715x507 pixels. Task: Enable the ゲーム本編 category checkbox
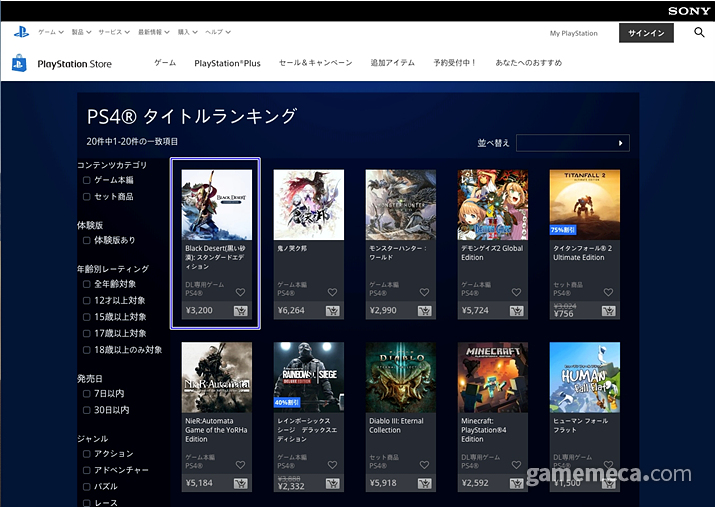pos(87,181)
